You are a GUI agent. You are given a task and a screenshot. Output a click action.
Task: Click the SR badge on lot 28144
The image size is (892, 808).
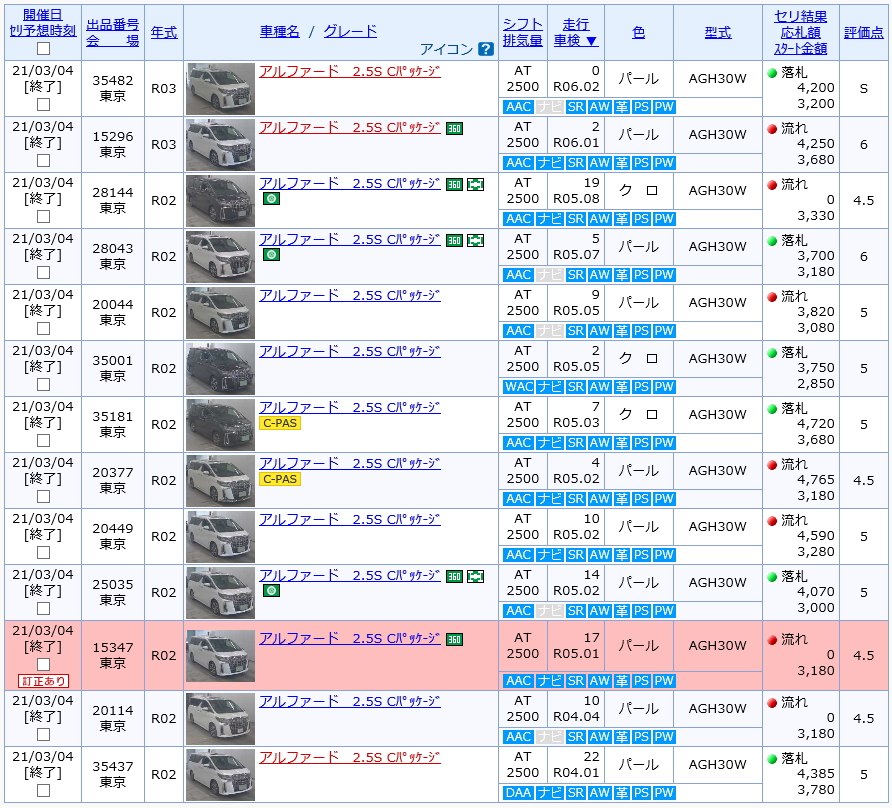(x=576, y=219)
